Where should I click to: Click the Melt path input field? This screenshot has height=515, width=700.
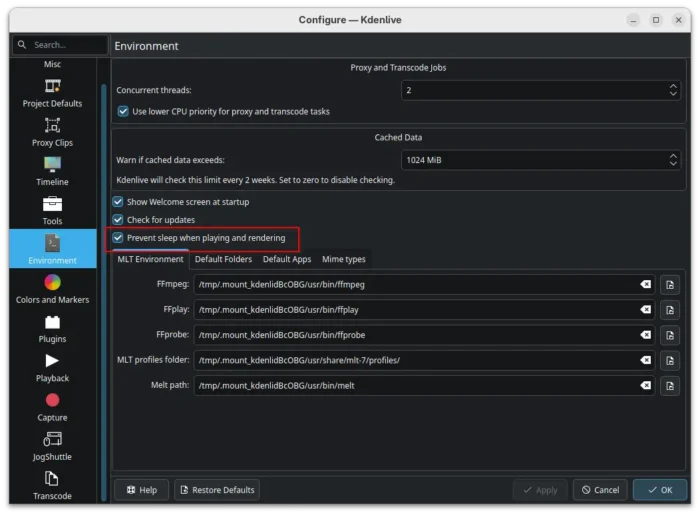(x=424, y=386)
